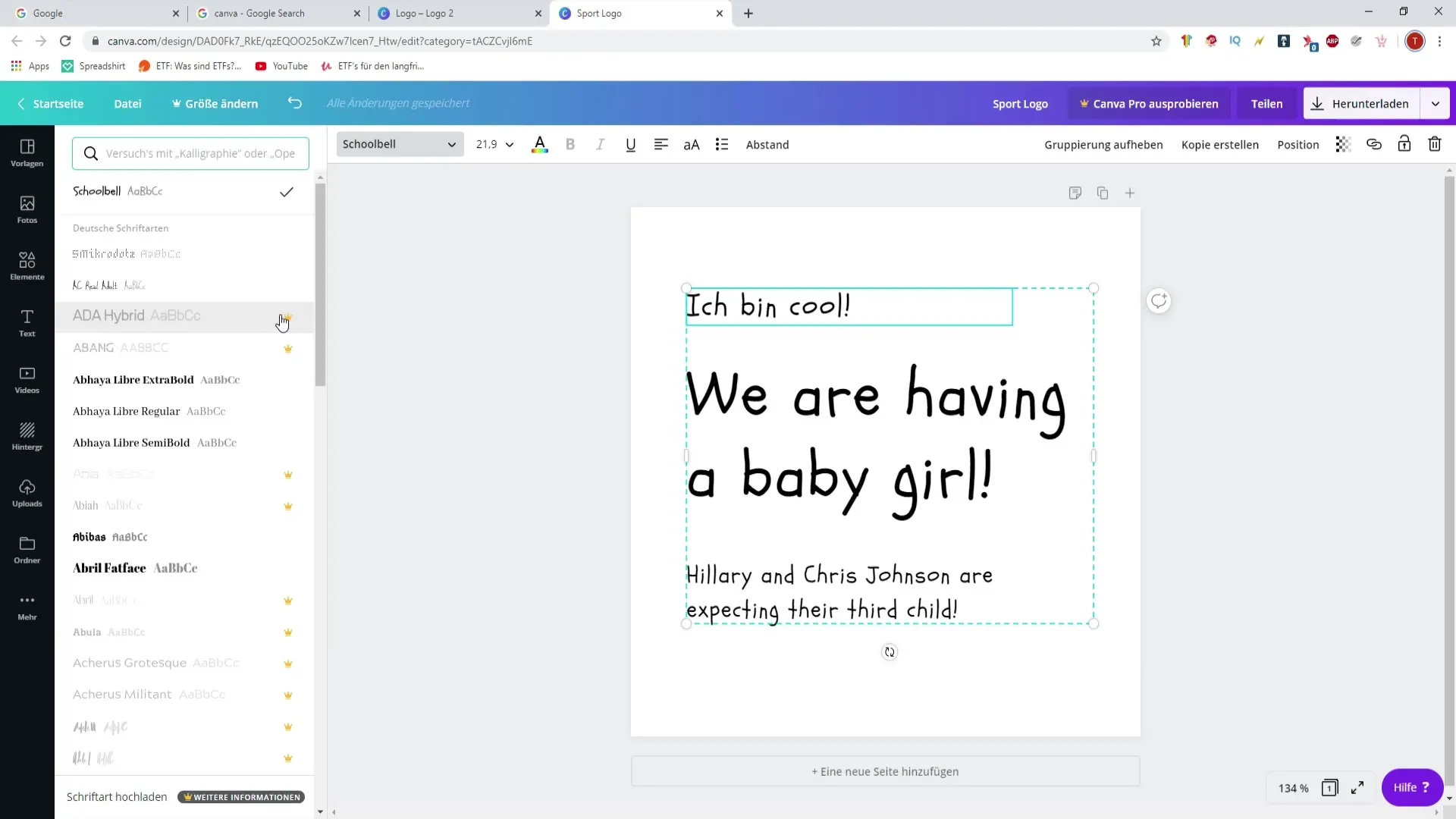Select the Abril Fatface font

click(184, 568)
